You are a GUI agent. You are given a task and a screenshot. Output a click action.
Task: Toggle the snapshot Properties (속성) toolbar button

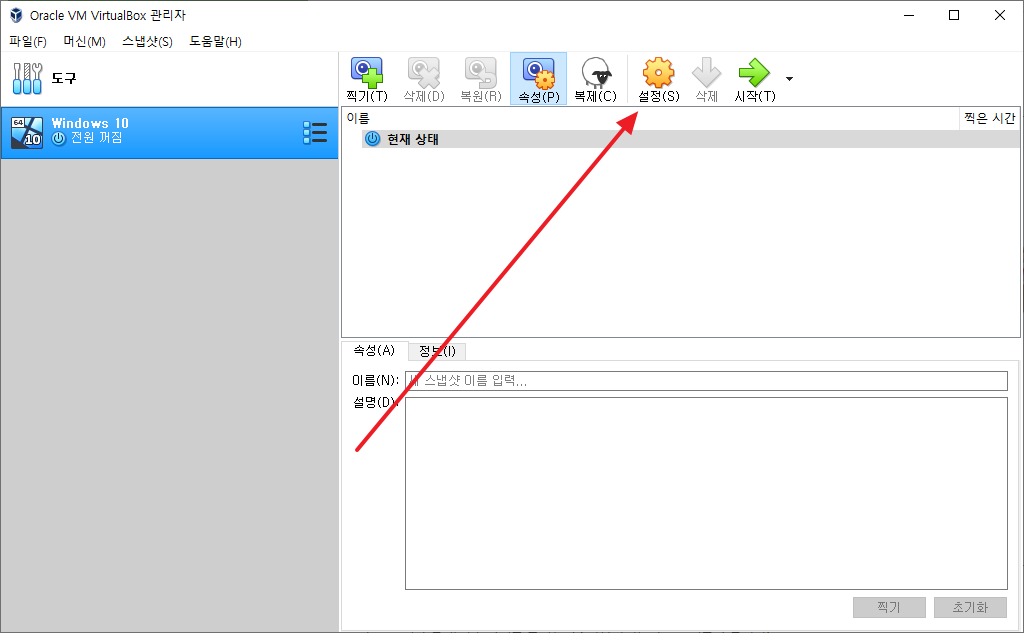[538, 78]
